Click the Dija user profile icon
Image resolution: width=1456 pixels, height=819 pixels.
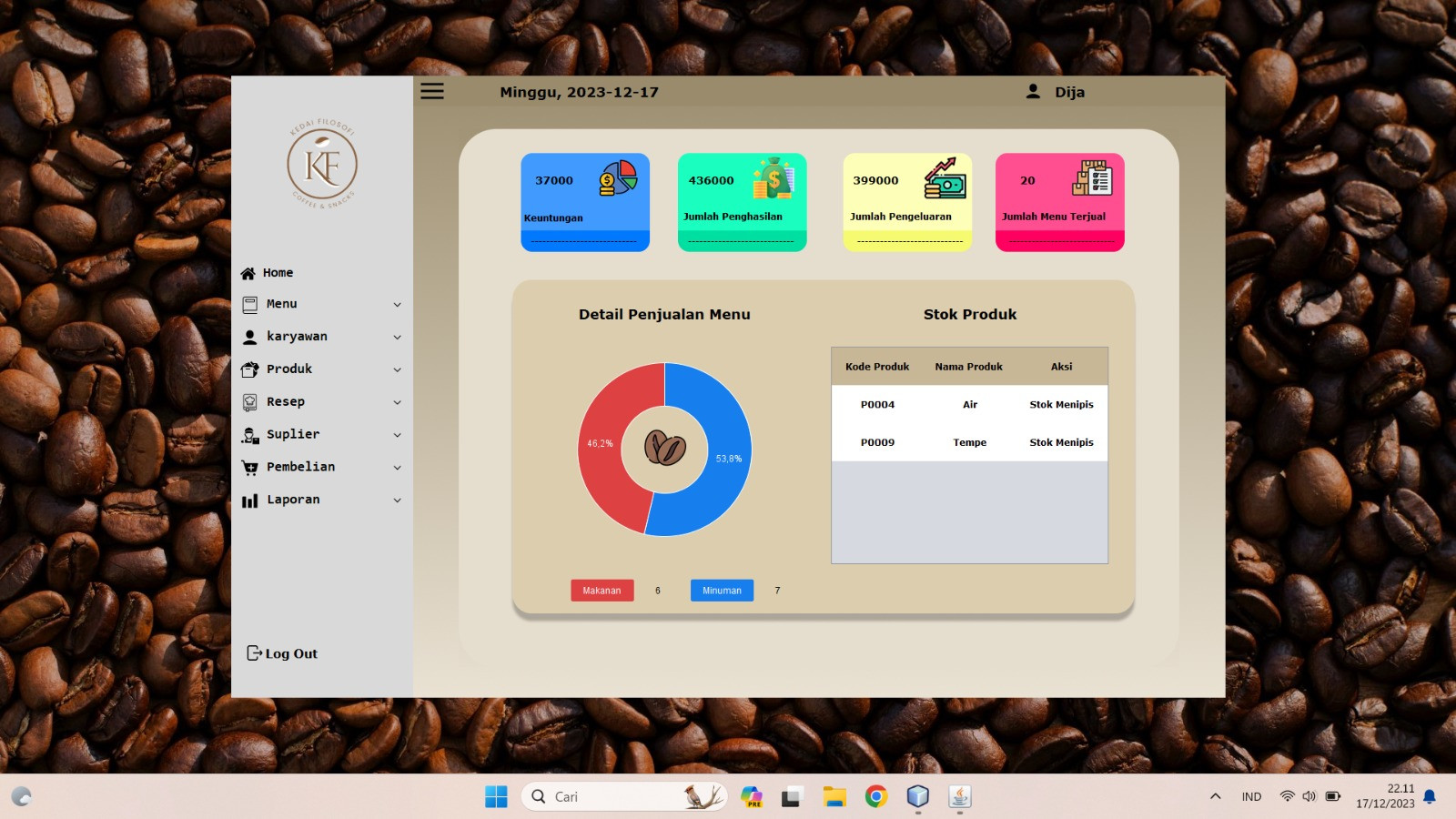click(x=1033, y=91)
